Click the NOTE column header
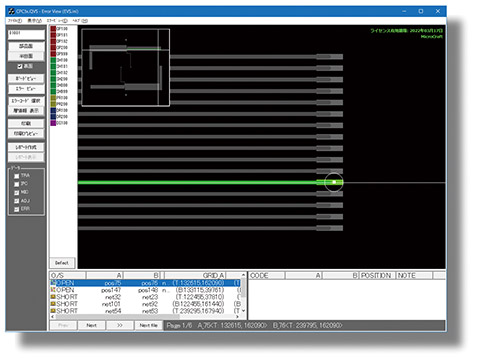Image resolution: width=480 pixels, height=362 pixels. [414, 276]
